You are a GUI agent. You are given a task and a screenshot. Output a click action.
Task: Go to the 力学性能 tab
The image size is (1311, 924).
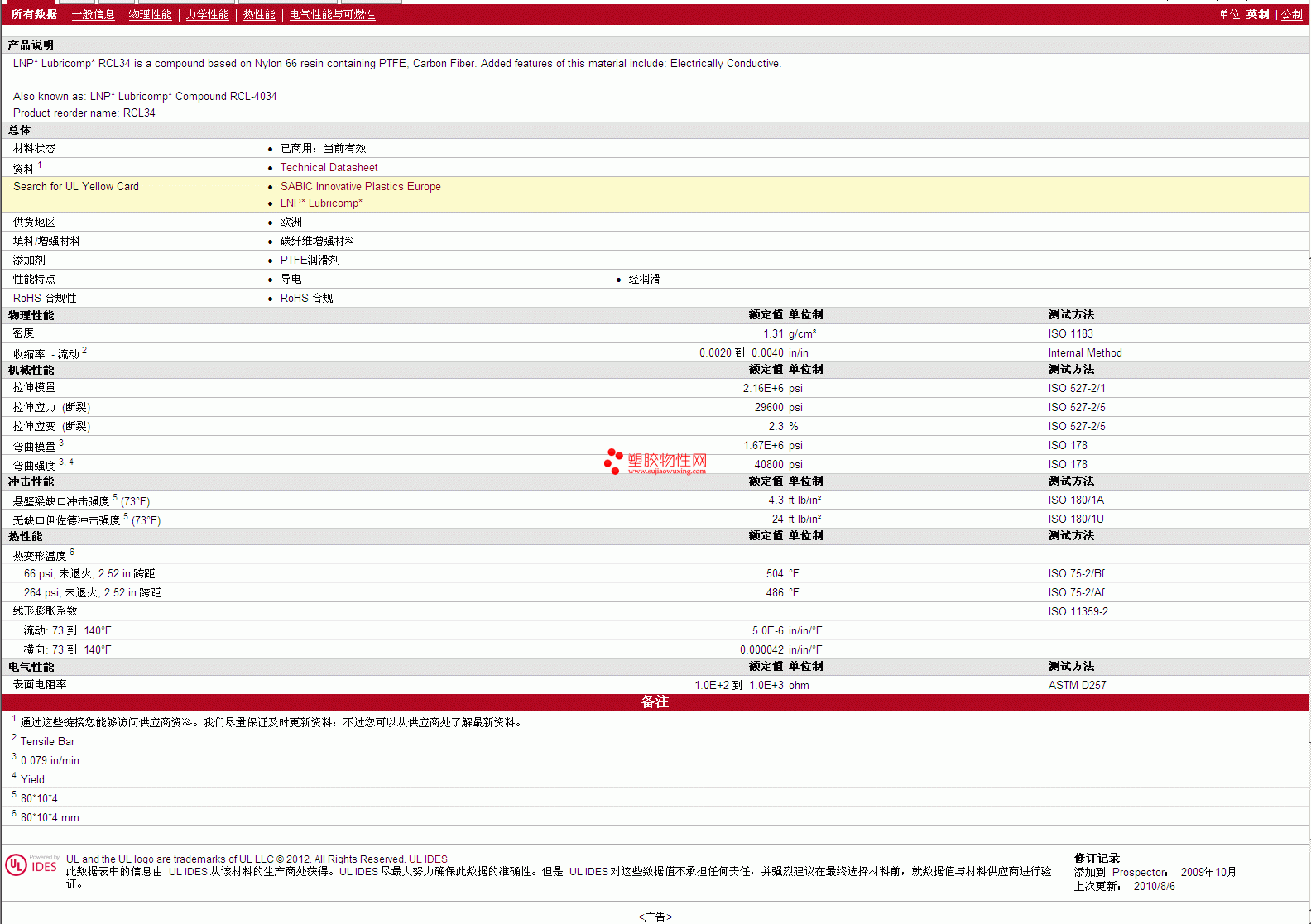207,15
